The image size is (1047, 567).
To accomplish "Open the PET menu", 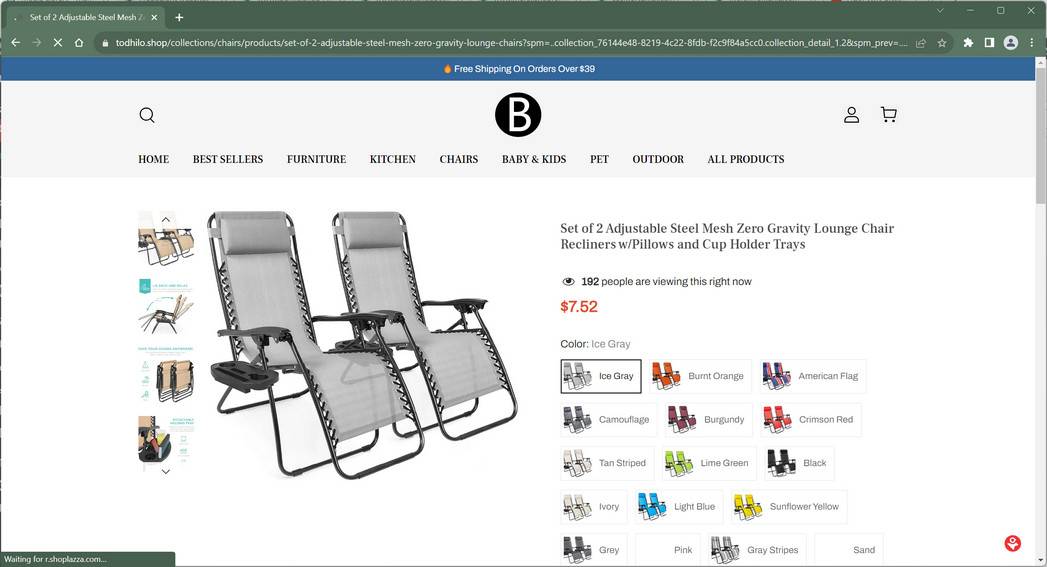I will coord(600,159).
